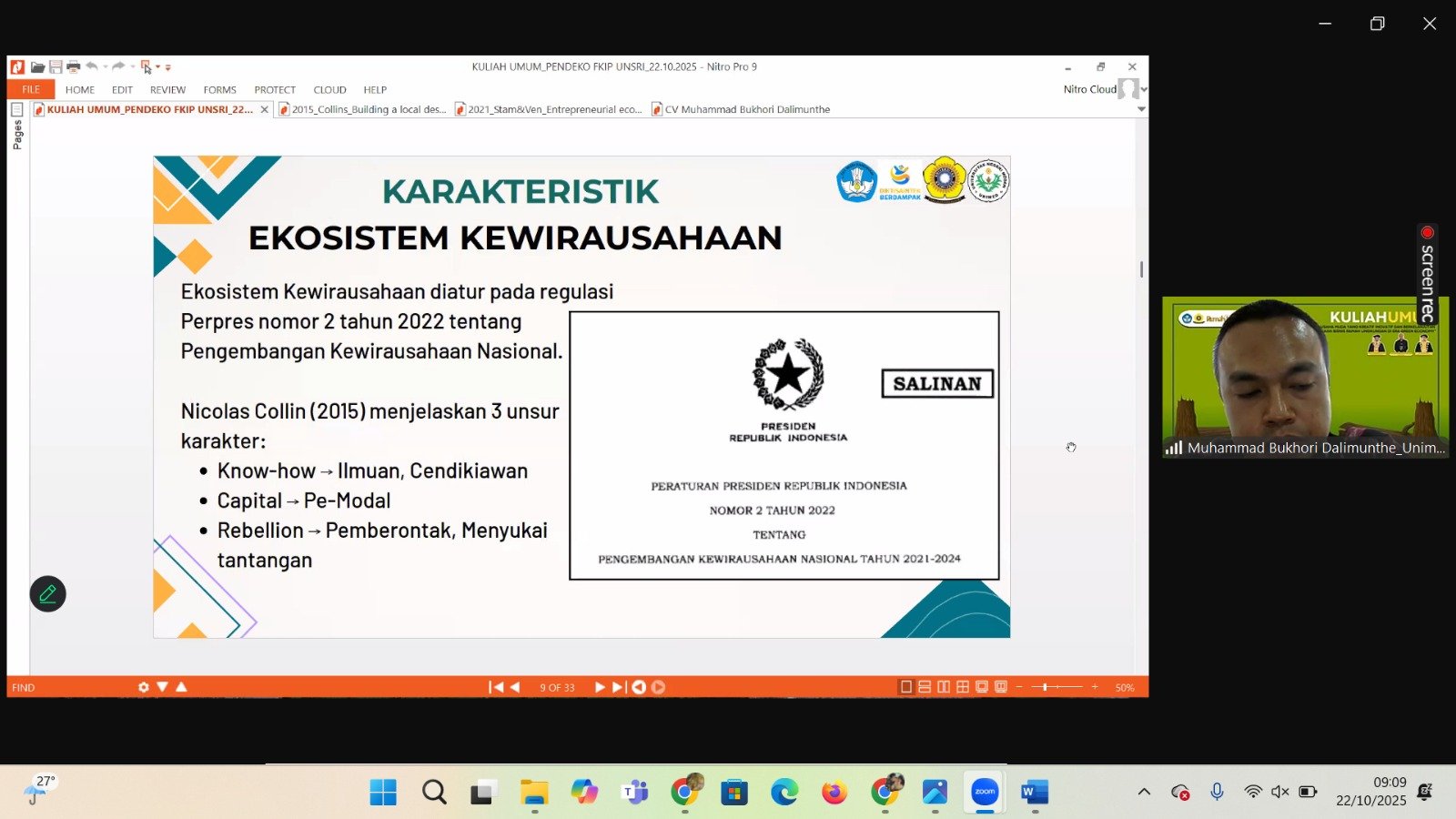Go to next page using the arrow
This screenshot has height=819, width=1456.
point(600,687)
